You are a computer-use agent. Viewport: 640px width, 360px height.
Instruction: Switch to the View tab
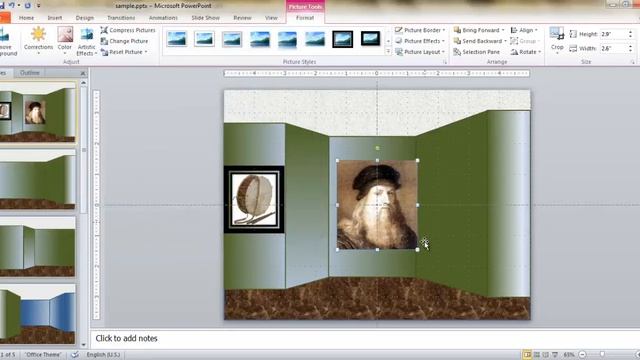(x=271, y=18)
